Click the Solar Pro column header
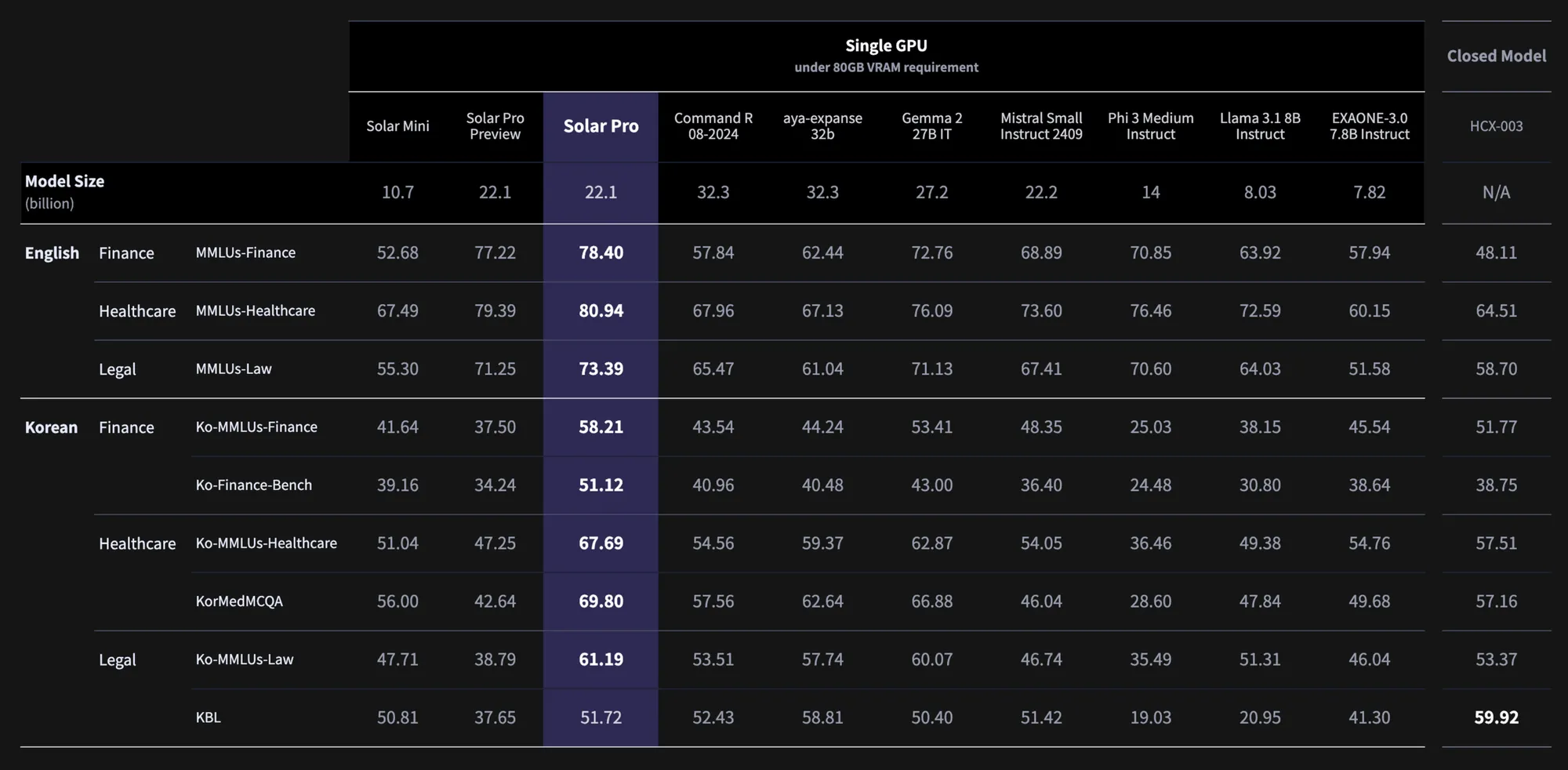This screenshot has height=770, width=1568. (x=601, y=126)
